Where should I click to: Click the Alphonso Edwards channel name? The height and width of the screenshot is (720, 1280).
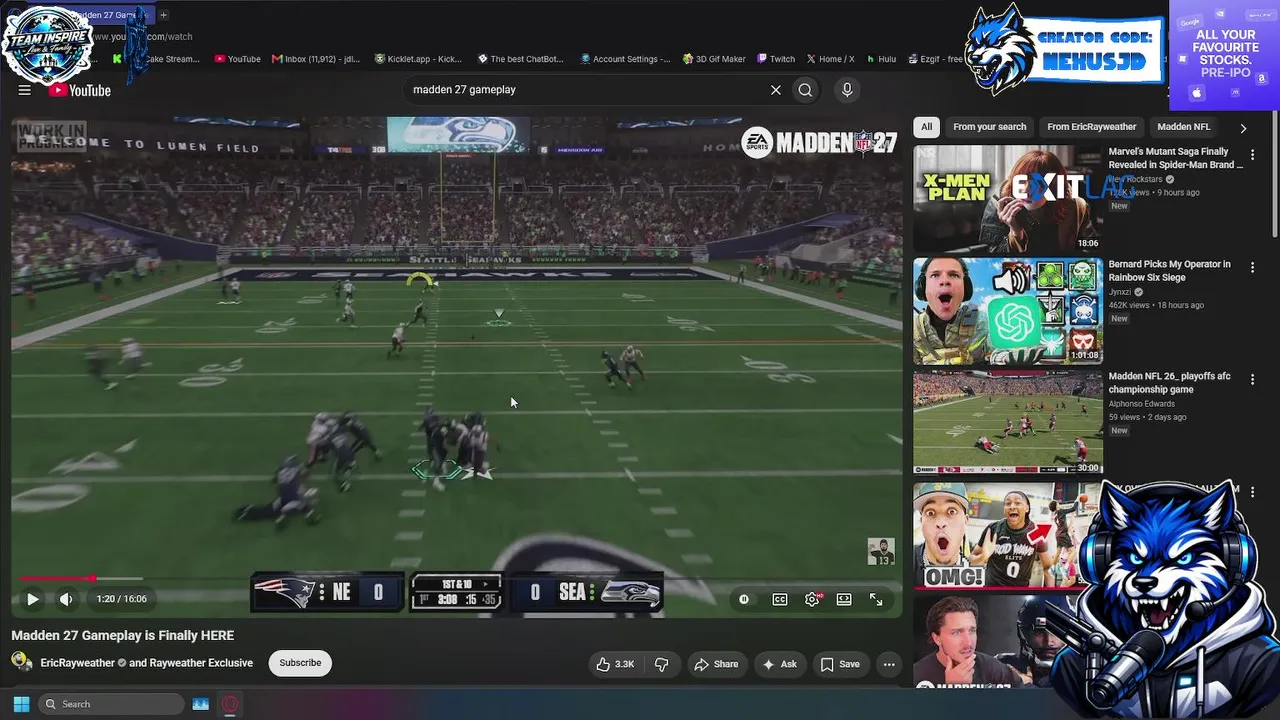1144,404
